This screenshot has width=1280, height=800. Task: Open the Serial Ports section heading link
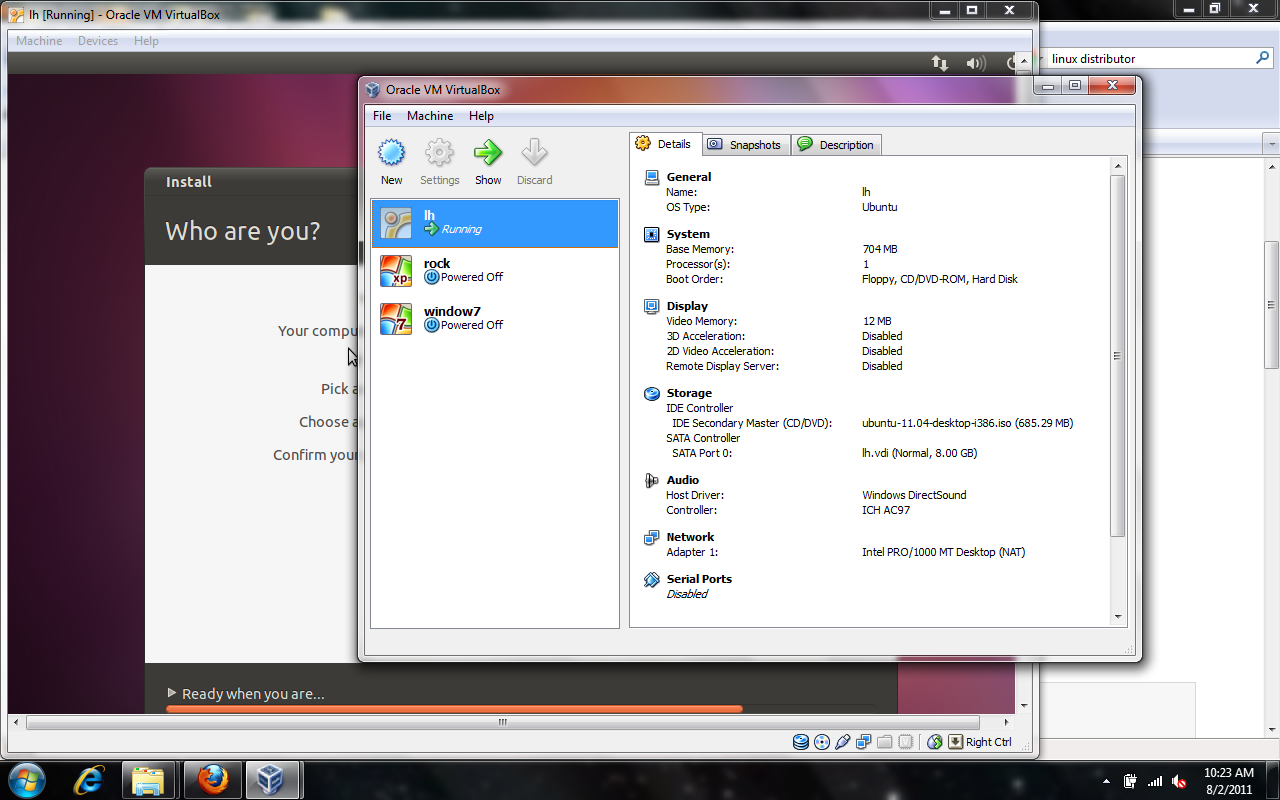699,579
